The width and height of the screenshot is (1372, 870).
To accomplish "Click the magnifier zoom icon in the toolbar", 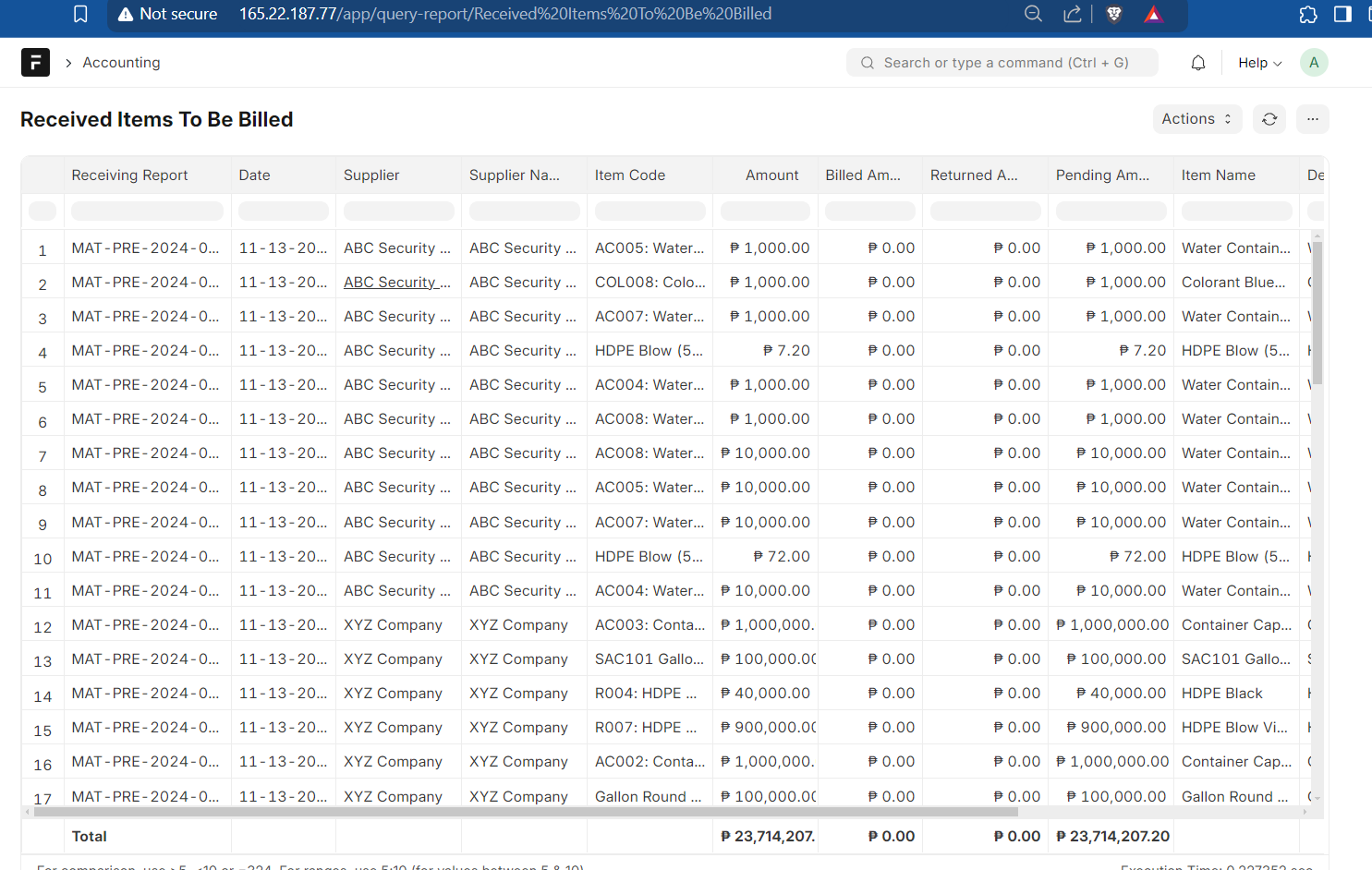I will click(x=1033, y=15).
